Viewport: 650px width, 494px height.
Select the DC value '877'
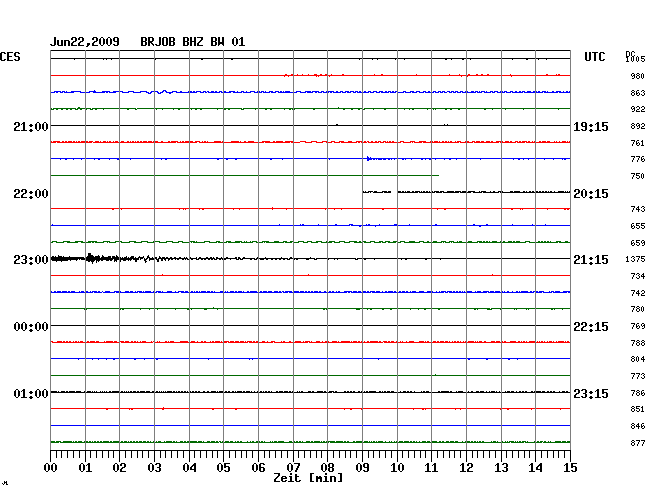638,443
